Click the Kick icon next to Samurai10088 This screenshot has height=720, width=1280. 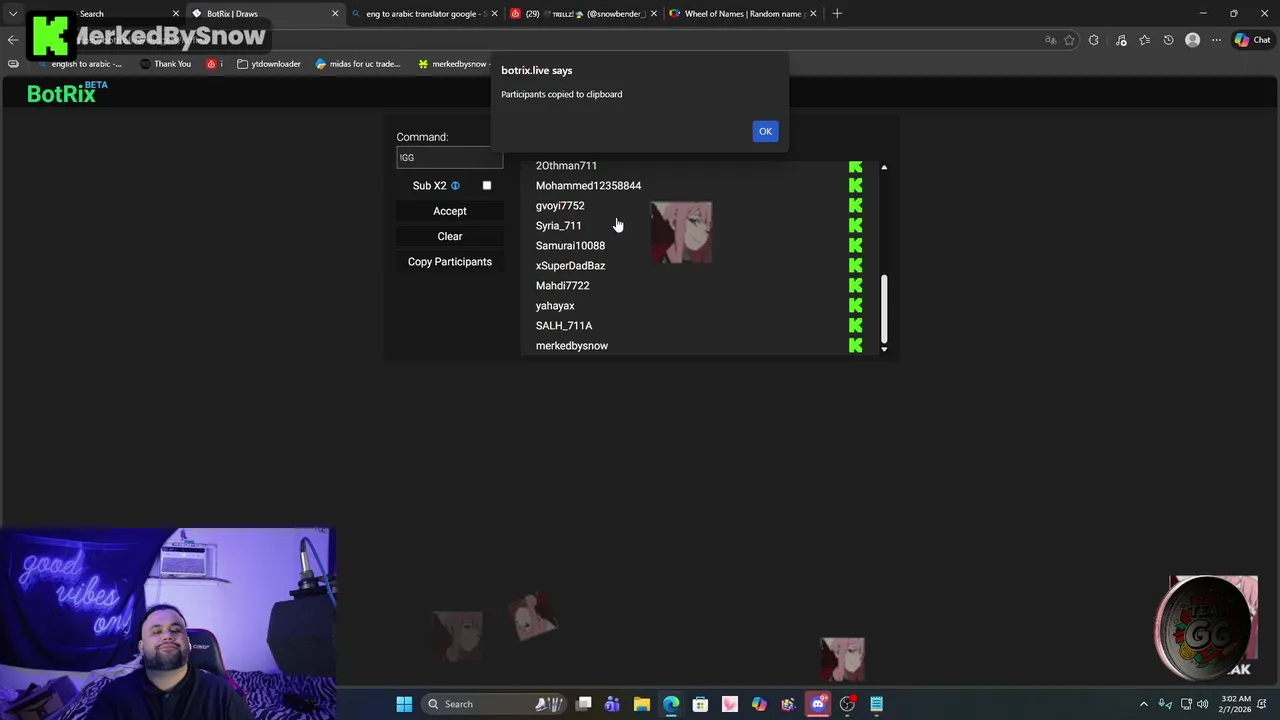(856, 245)
